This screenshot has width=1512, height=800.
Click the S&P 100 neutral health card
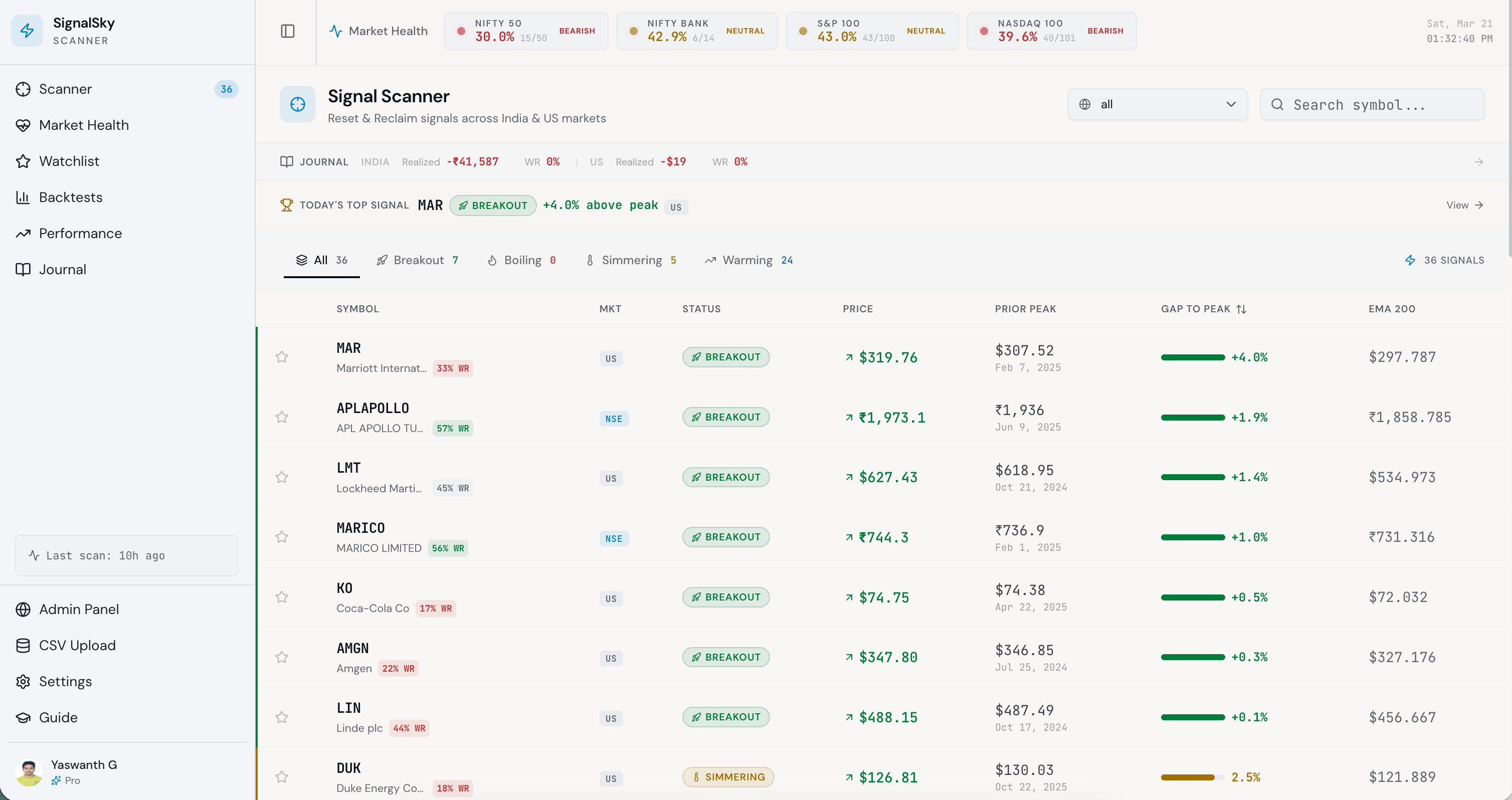(x=872, y=31)
